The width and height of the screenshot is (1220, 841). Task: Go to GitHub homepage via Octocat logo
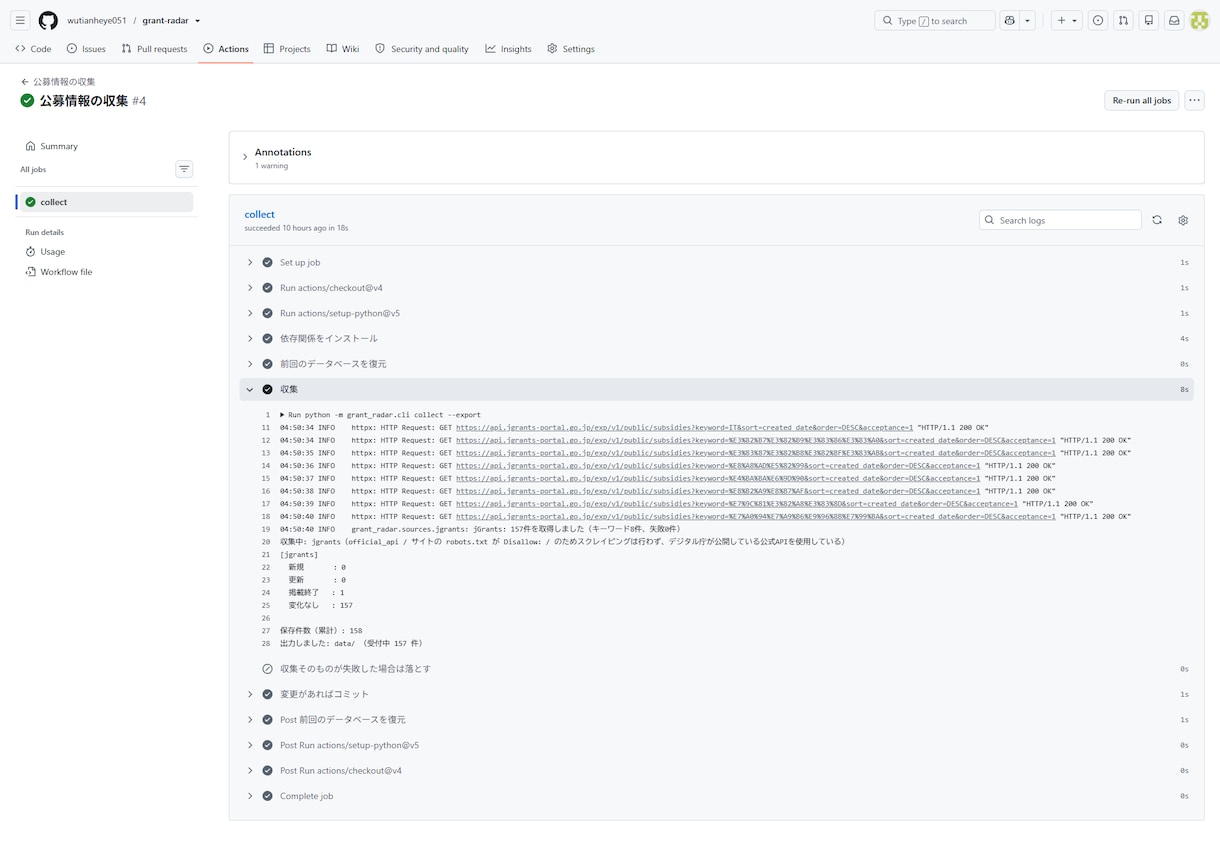click(48, 20)
